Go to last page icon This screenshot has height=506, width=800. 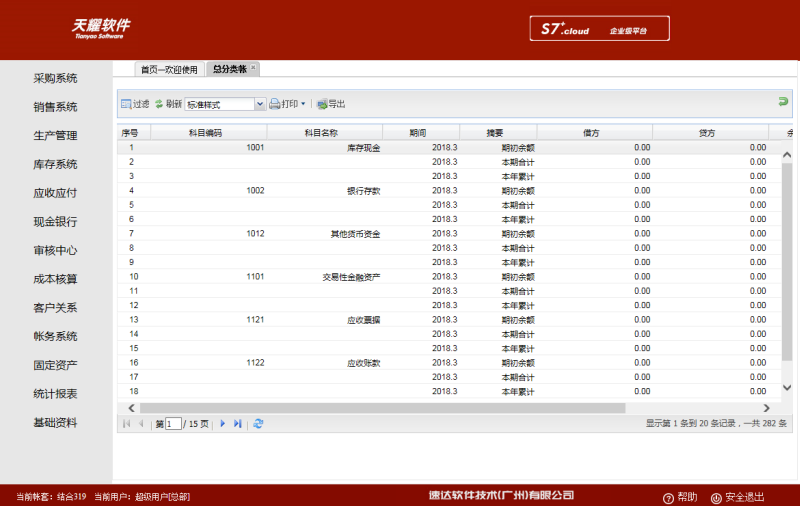(x=237, y=423)
